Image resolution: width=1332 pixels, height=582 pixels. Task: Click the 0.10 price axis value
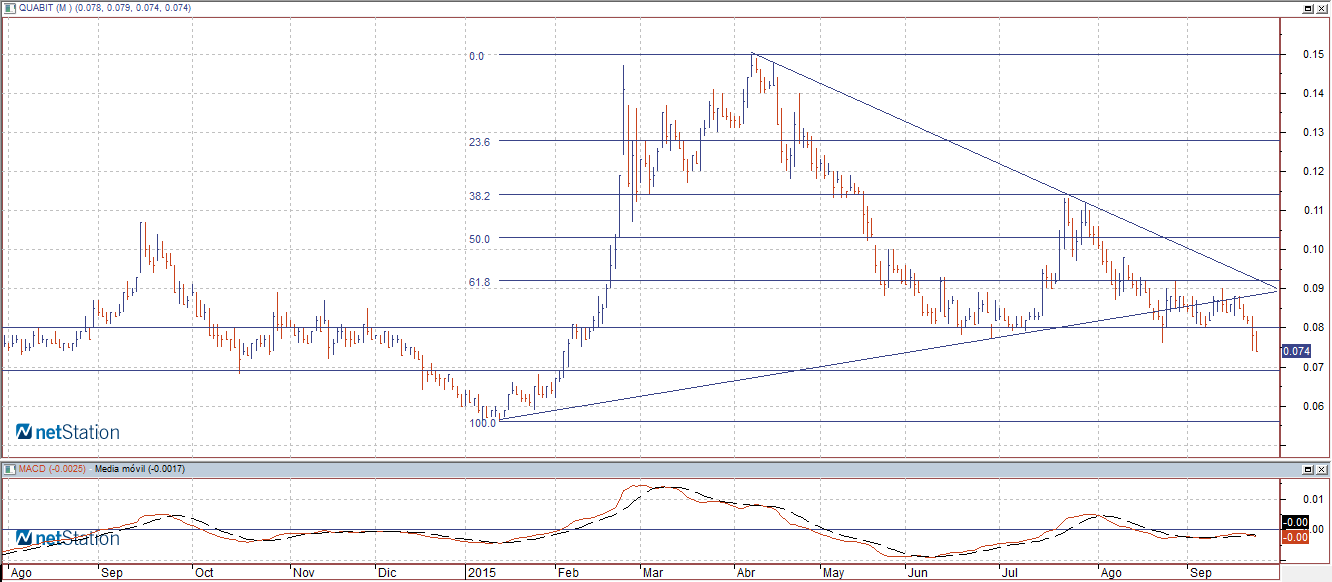click(1313, 249)
